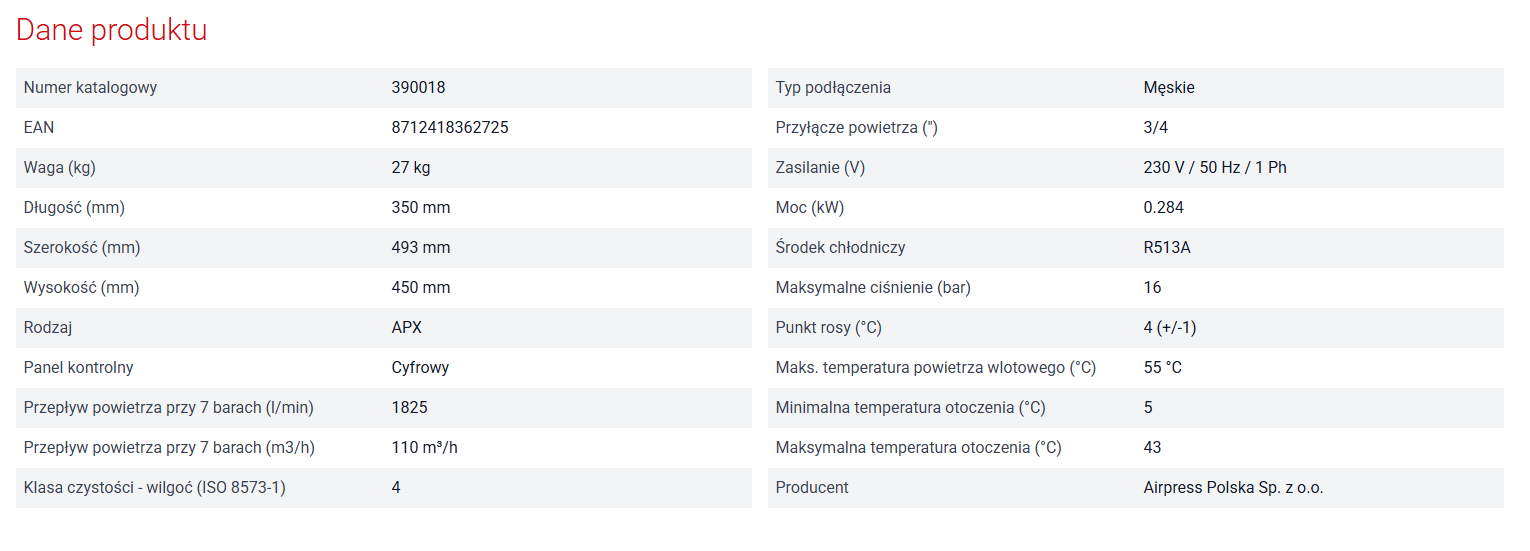
Task: Click the 'Dane produktu' heading
Action: coord(111,30)
